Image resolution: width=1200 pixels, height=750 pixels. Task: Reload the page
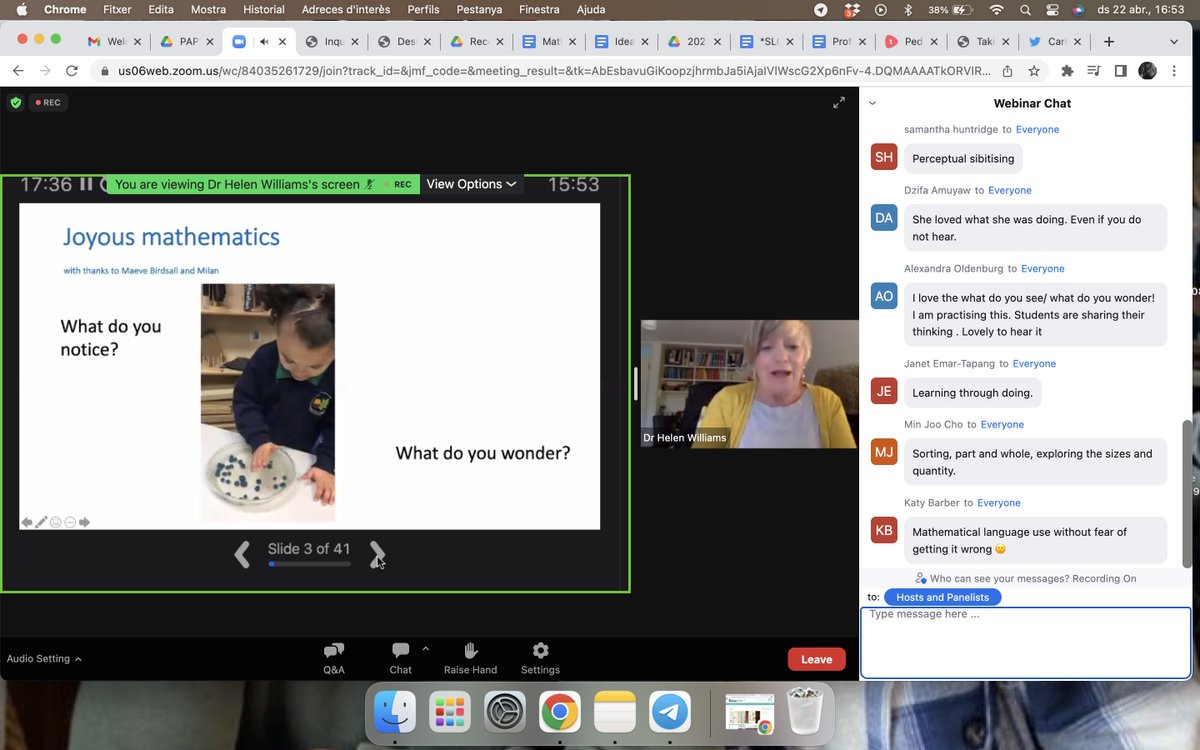point(71,71)
